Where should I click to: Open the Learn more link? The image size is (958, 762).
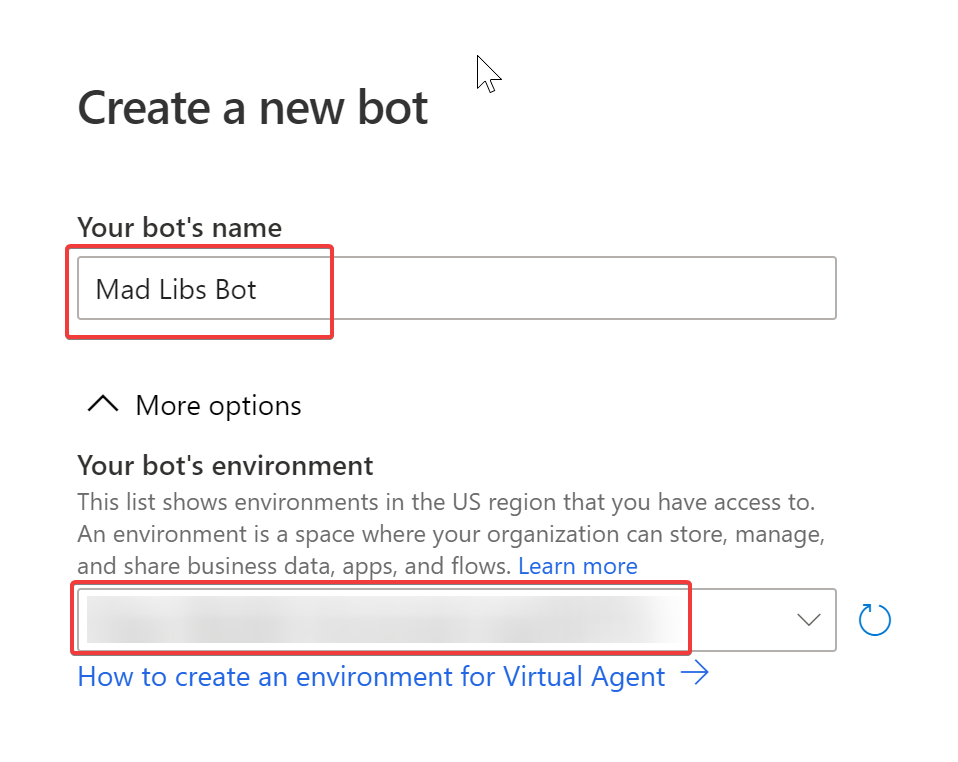577,566
